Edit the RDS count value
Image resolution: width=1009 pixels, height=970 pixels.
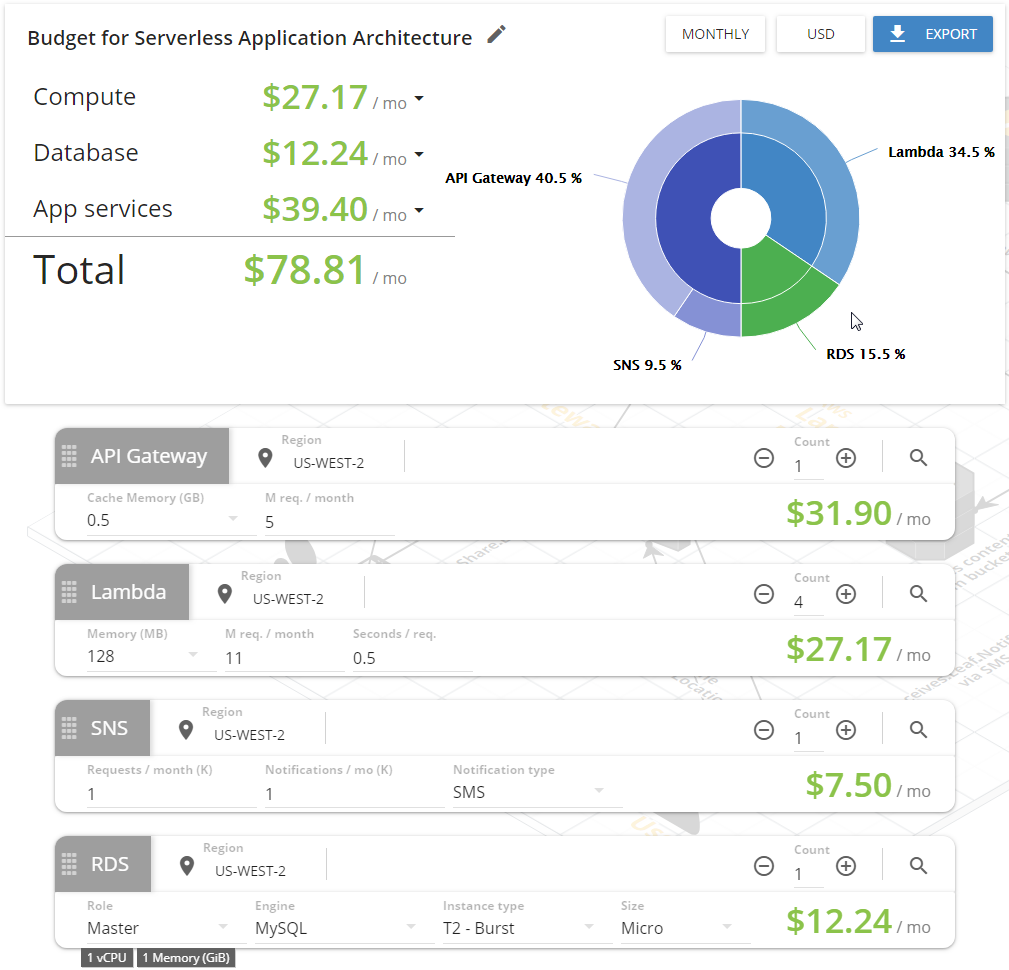808,873
